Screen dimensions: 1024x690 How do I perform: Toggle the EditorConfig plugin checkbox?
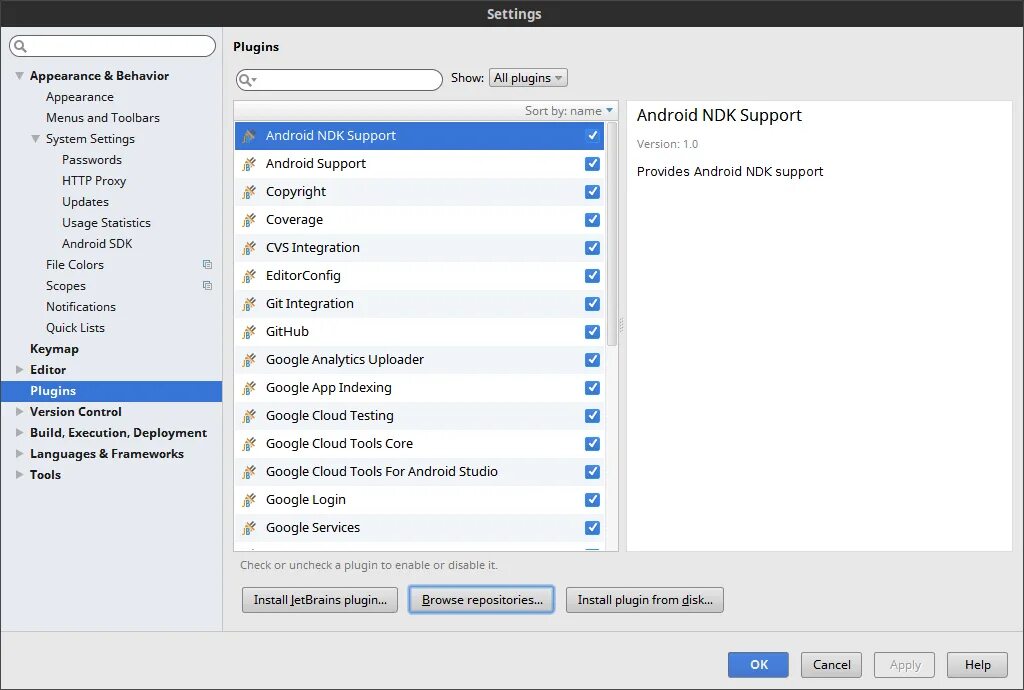pyautogui.click(x=592, y=276)
